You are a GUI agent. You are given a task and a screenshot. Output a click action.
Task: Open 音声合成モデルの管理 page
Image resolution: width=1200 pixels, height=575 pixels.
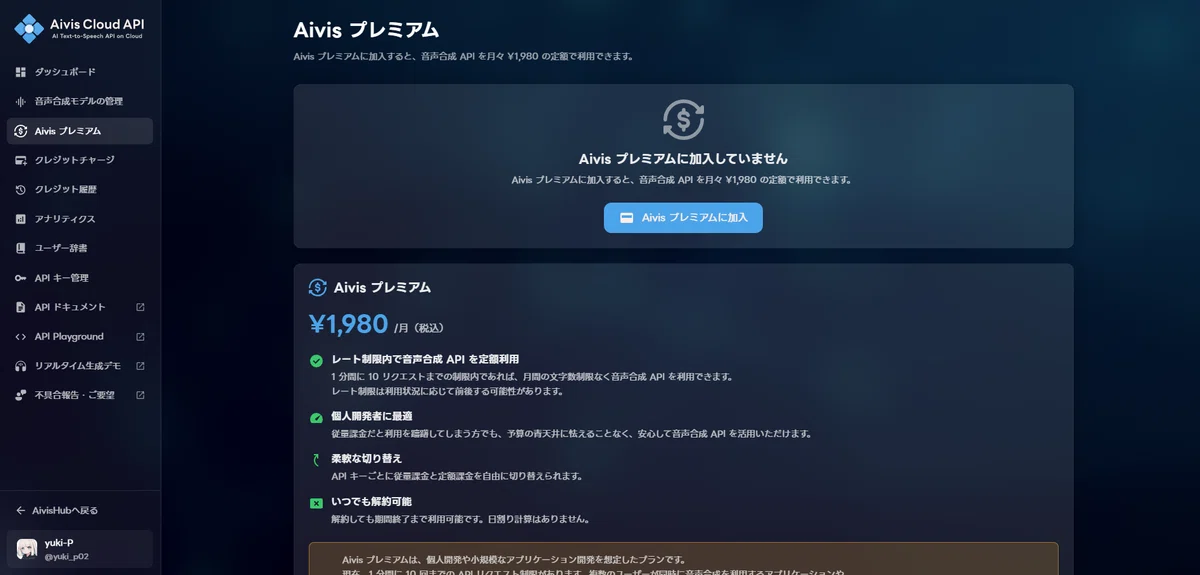point(80,102)
